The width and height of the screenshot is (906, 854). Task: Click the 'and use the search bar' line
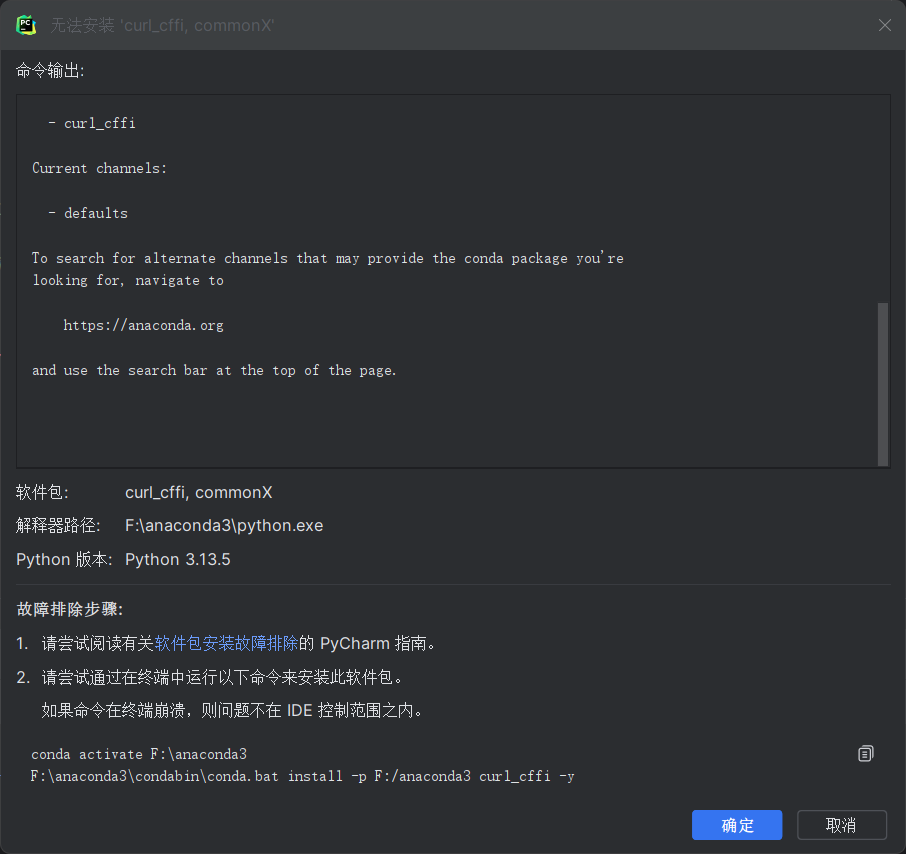(x=214, y=370)
